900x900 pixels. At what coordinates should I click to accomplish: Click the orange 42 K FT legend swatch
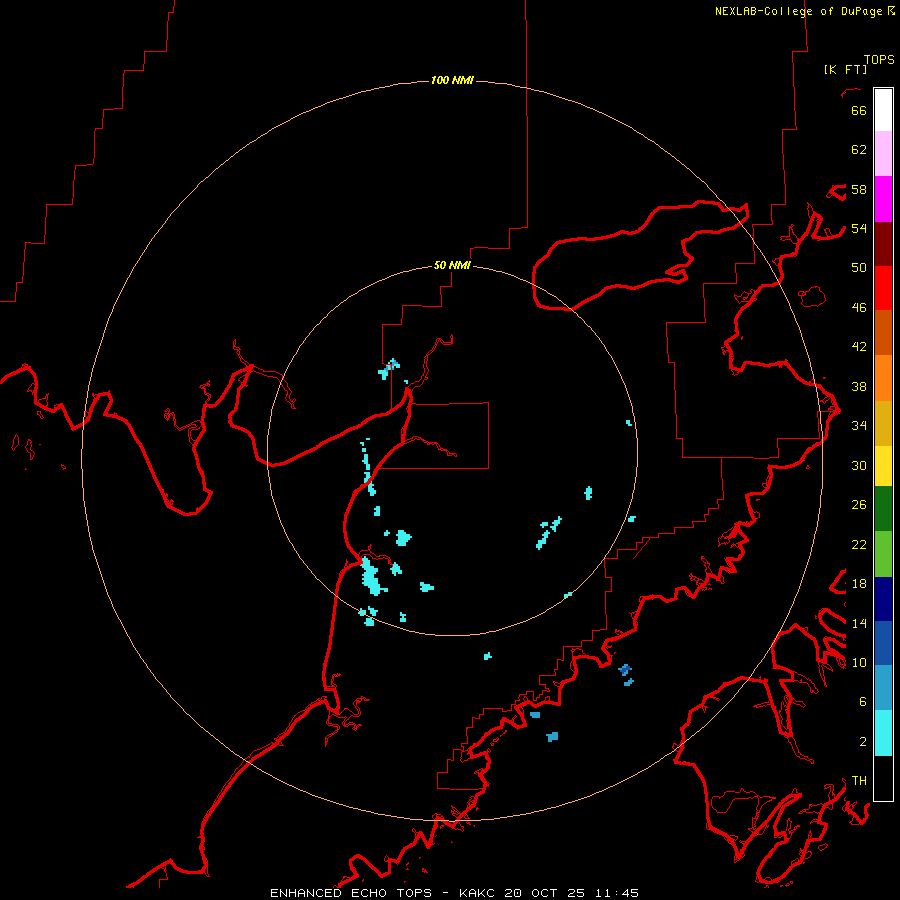[x=883, y=378]
